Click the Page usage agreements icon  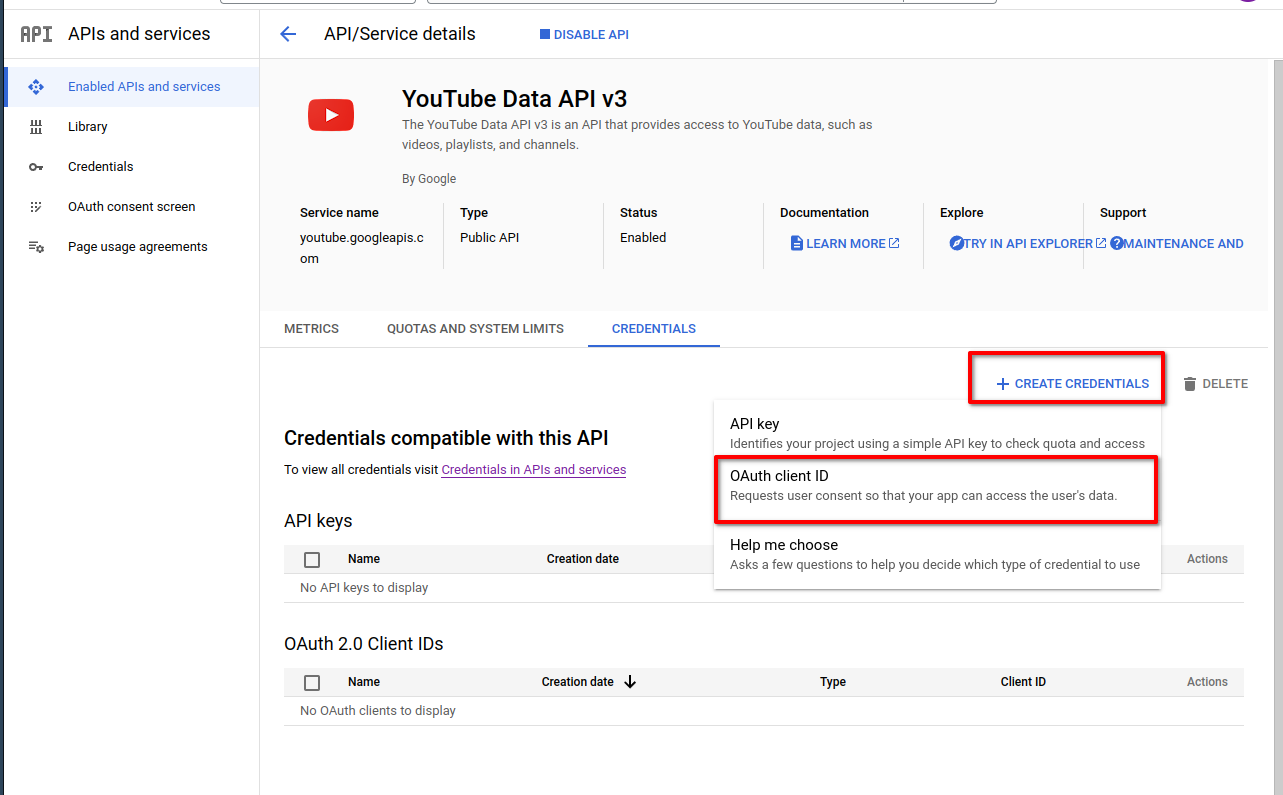coord(36,247)
